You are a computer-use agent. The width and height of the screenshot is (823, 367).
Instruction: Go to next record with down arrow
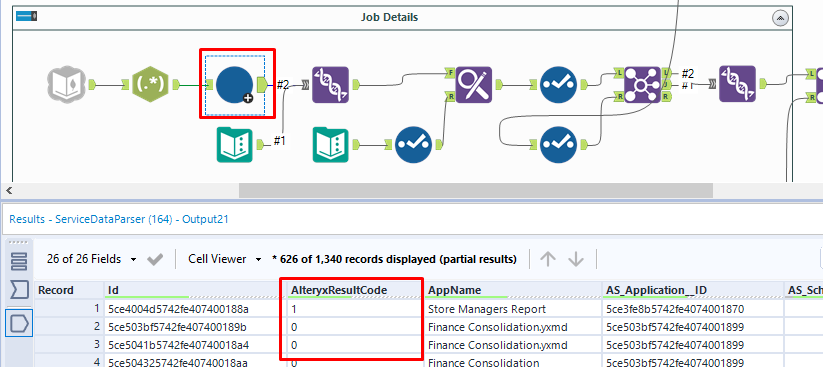pos(576,259)
